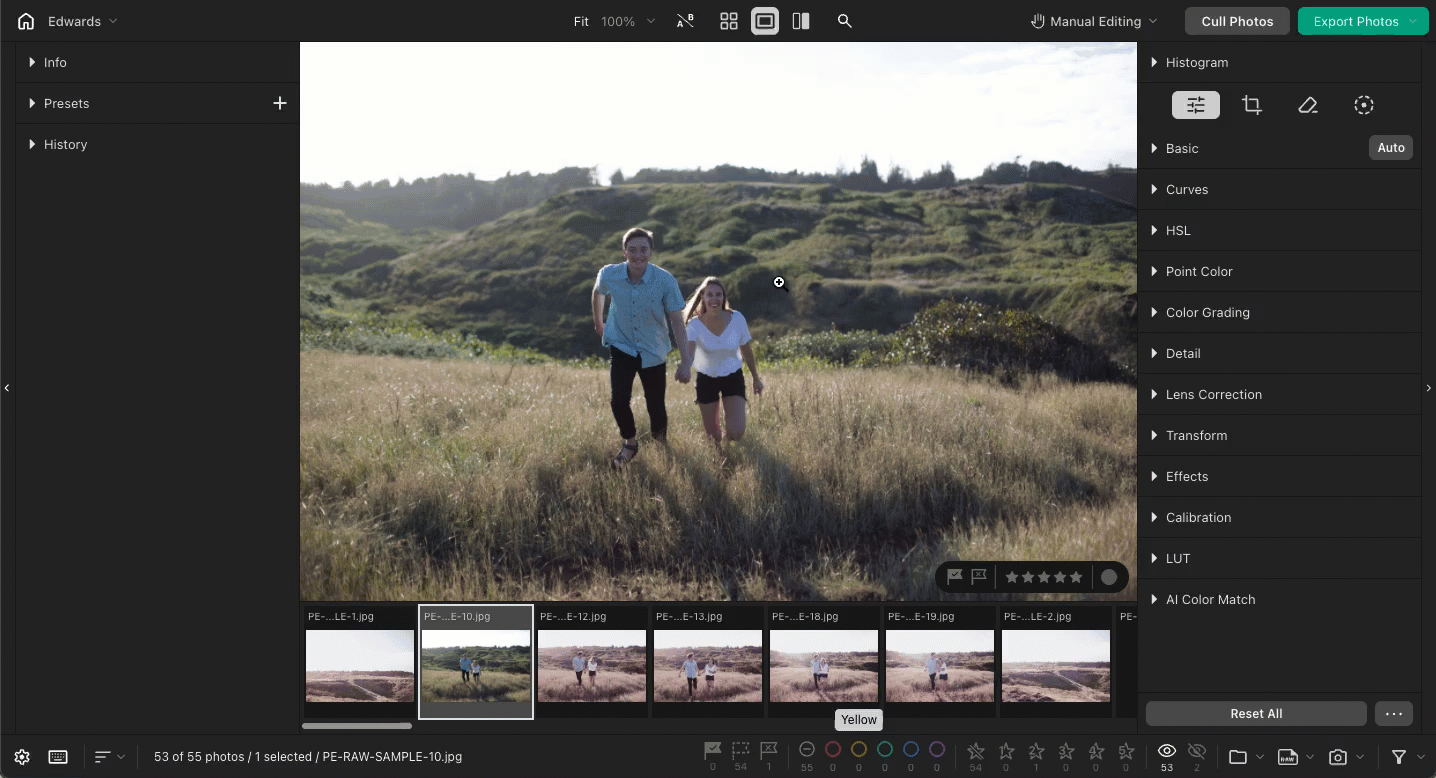Open the folder filter dropdown
Viewport: 1436px width, 778px height.
click(x=1244, y=757)
